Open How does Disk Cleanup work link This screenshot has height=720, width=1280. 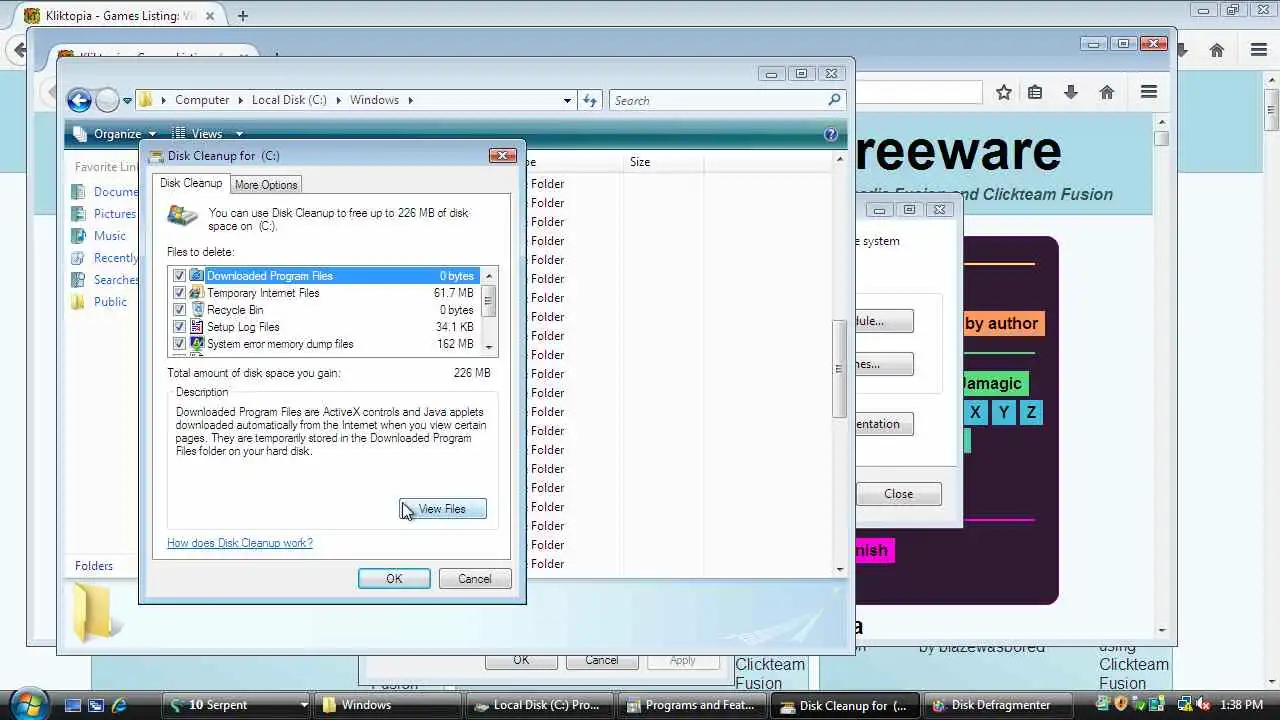pyautogui.click(x=240, y=543)
